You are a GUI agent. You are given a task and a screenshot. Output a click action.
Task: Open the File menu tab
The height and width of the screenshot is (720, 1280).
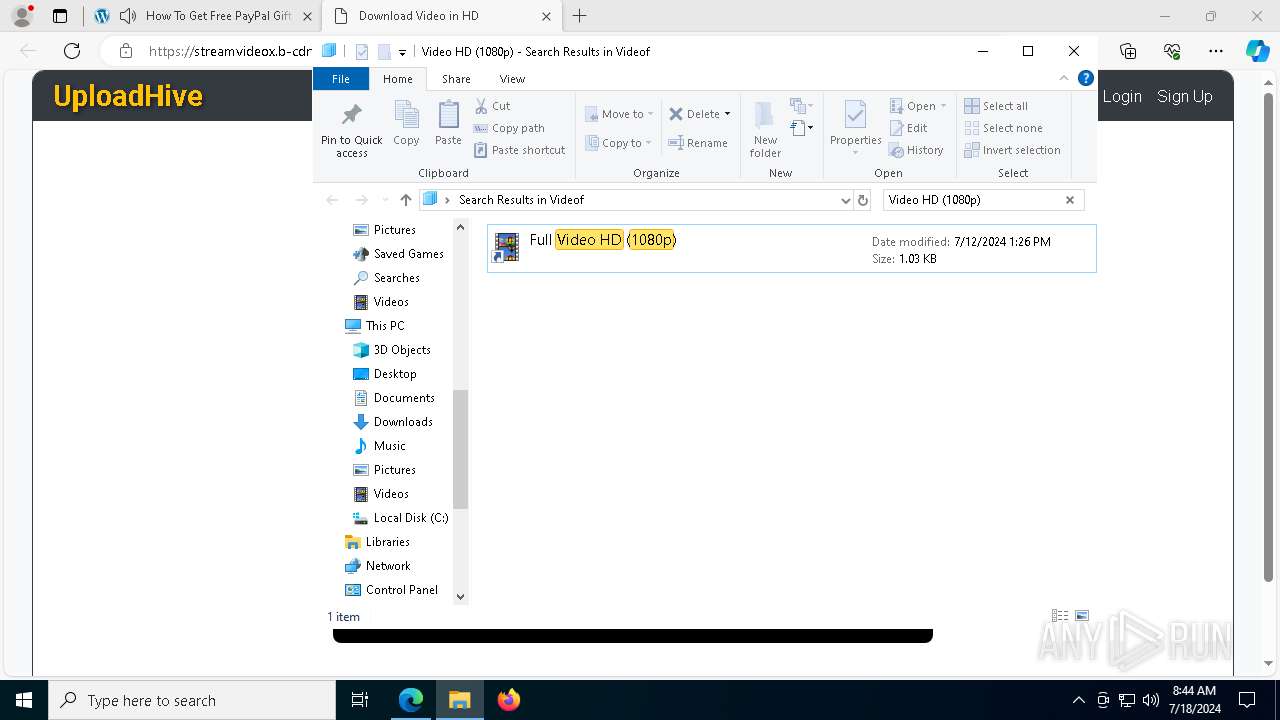coord(341,79)
